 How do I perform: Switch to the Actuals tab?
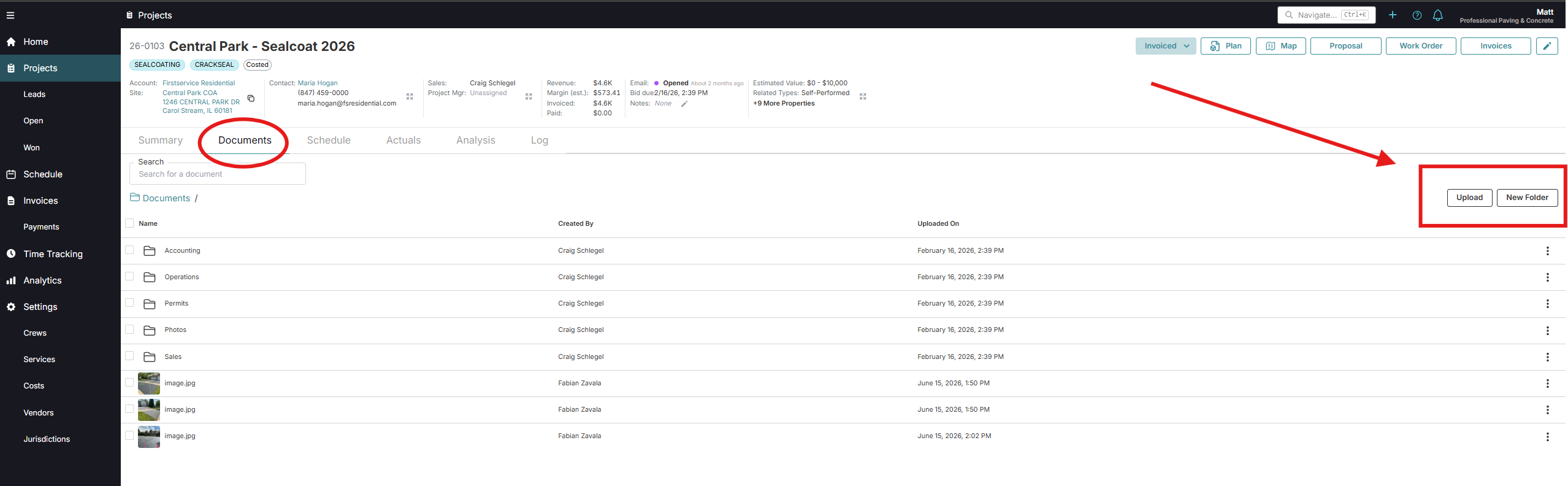tap(403, 141)
